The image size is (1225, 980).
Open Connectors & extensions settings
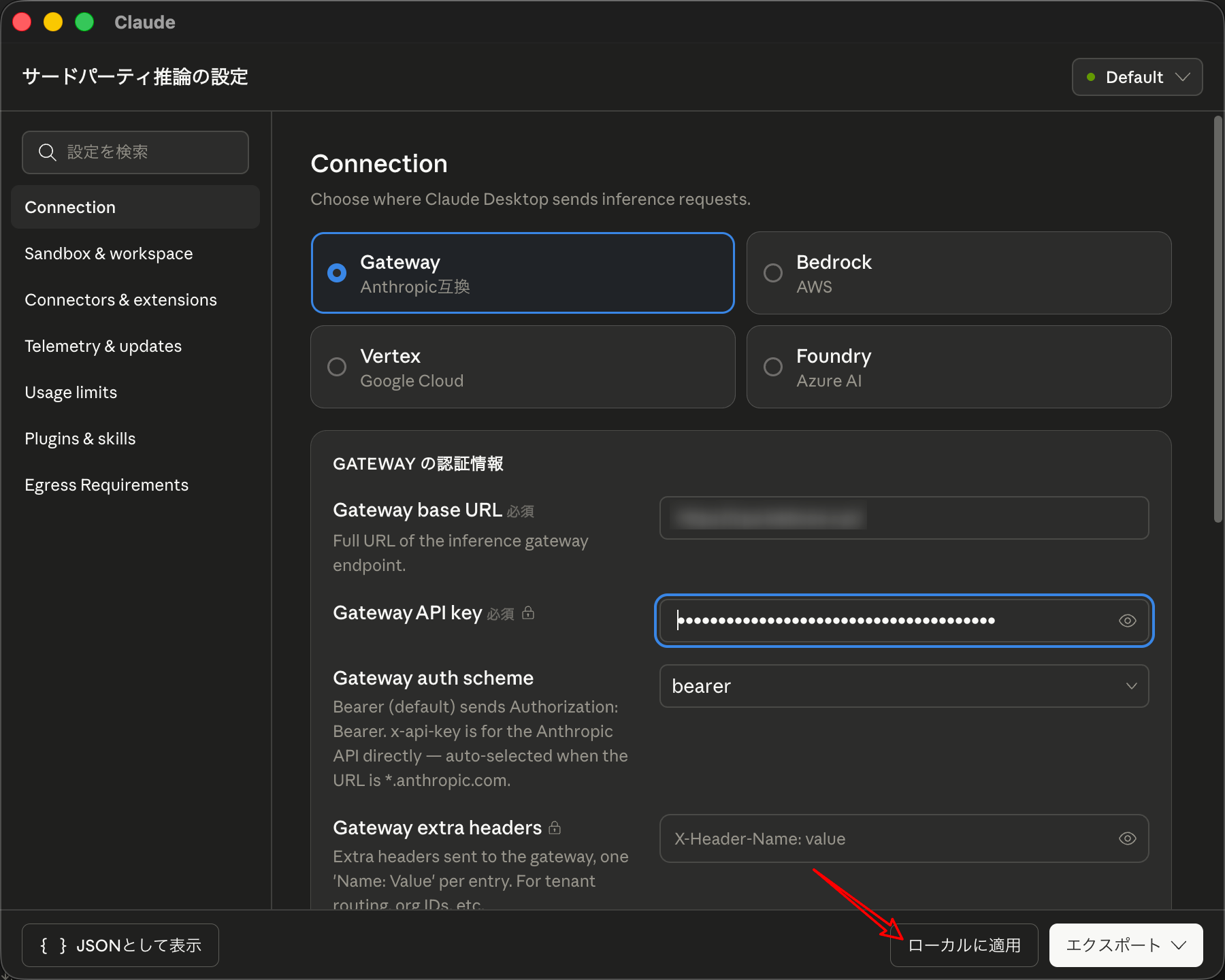(135, 299)
